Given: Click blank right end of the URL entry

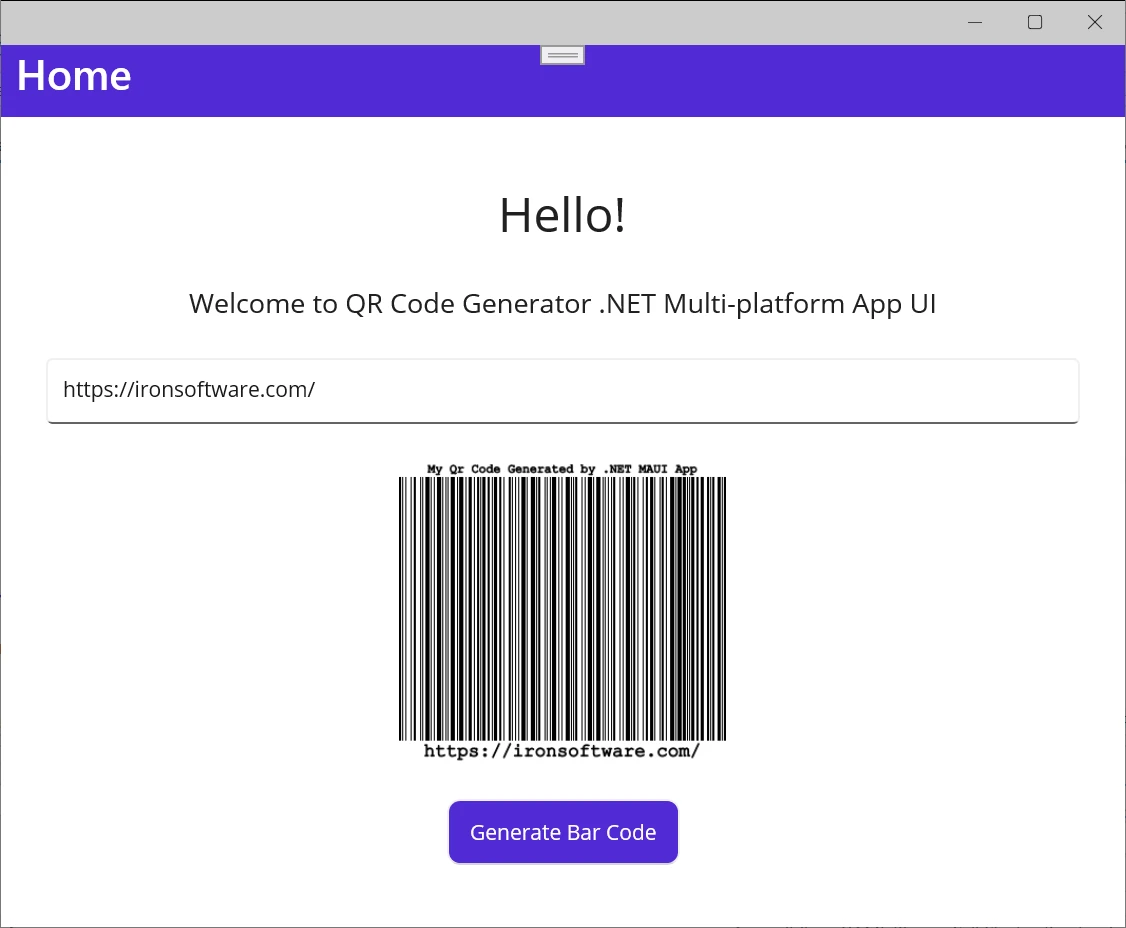Looking at the screenshot, I should [x=900, y=391].
